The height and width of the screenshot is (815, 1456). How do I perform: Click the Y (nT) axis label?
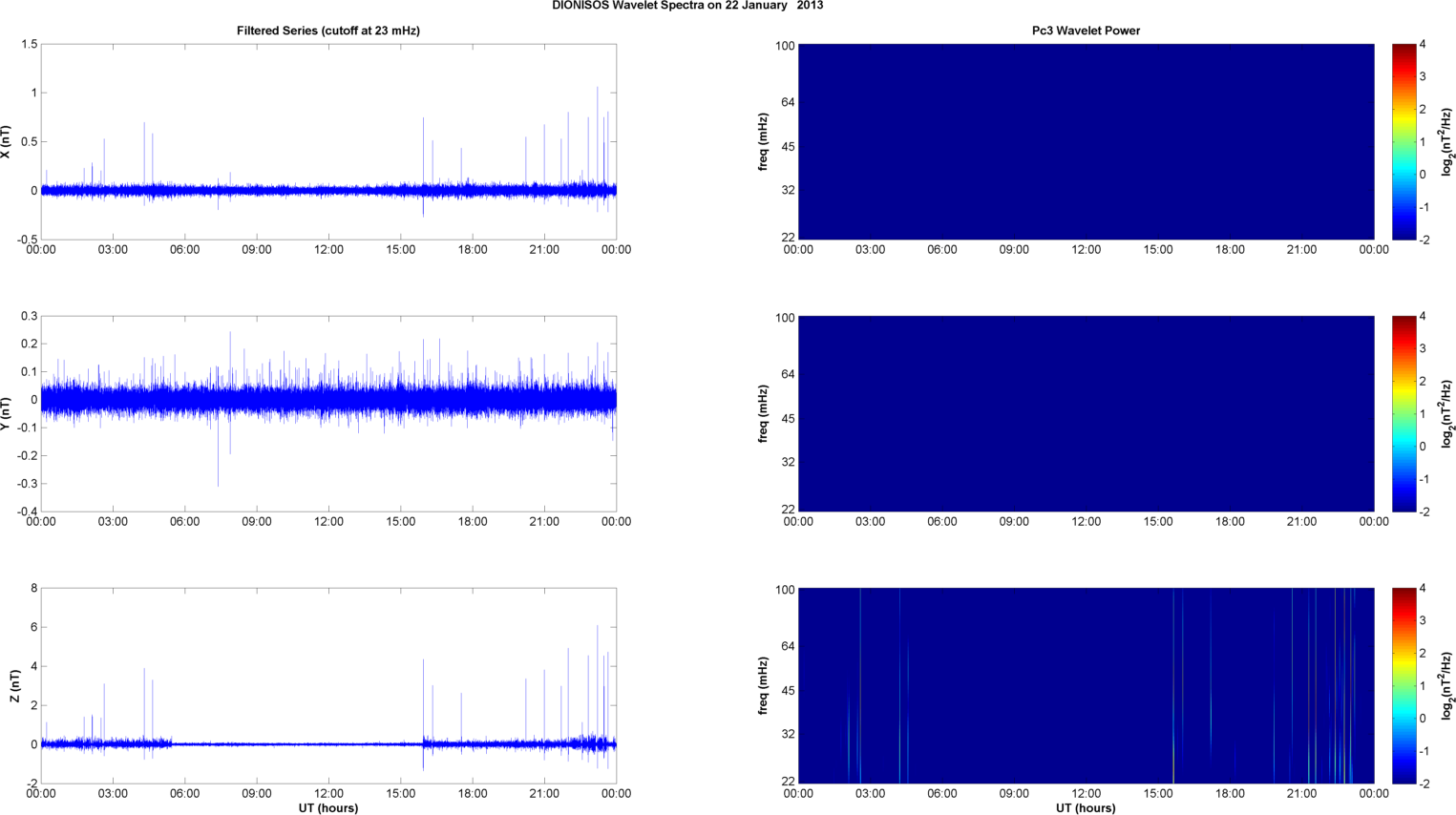click(7, 413)
